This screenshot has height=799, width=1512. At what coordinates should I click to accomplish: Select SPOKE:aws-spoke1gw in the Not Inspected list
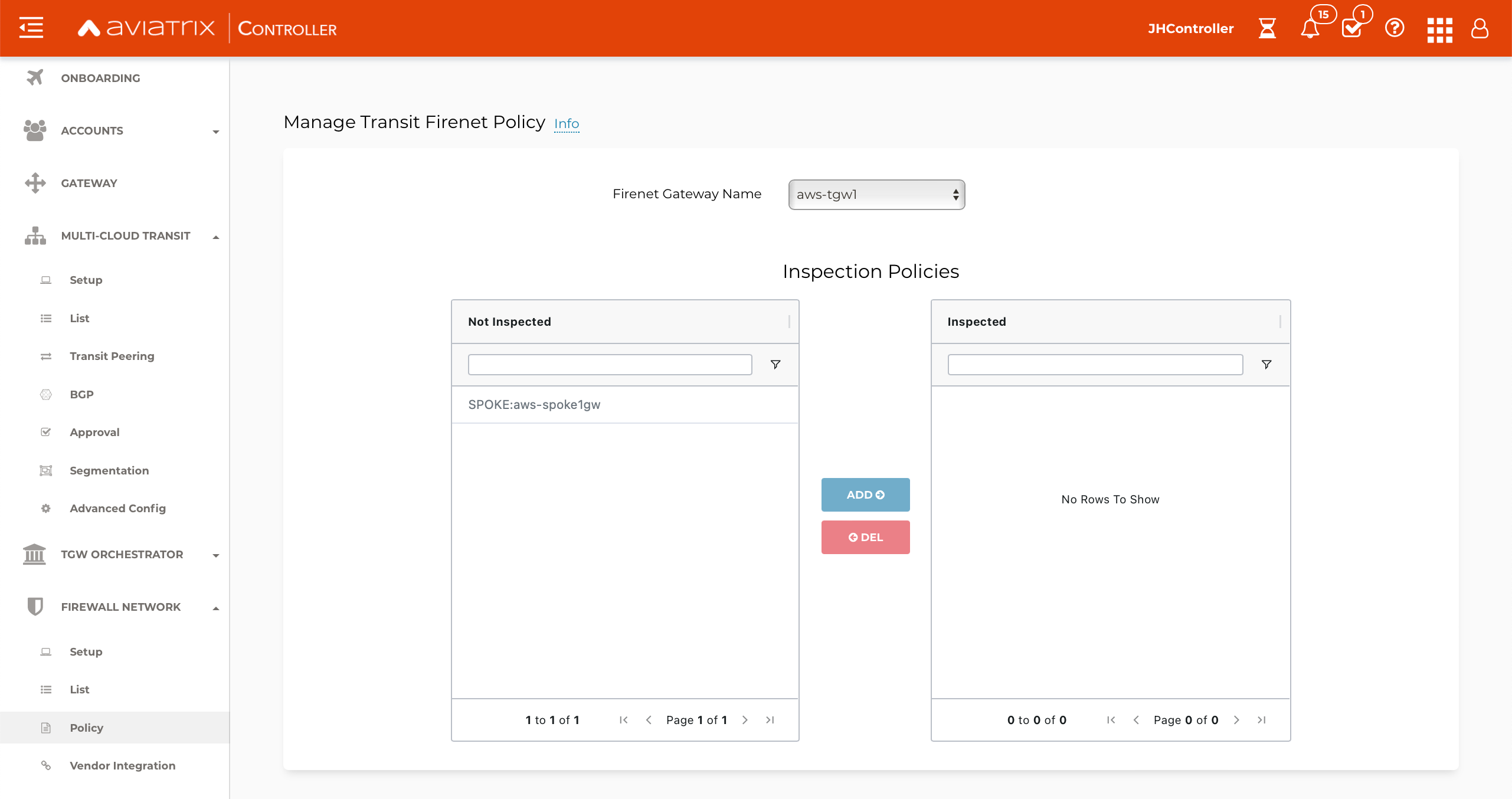point(534,405)
